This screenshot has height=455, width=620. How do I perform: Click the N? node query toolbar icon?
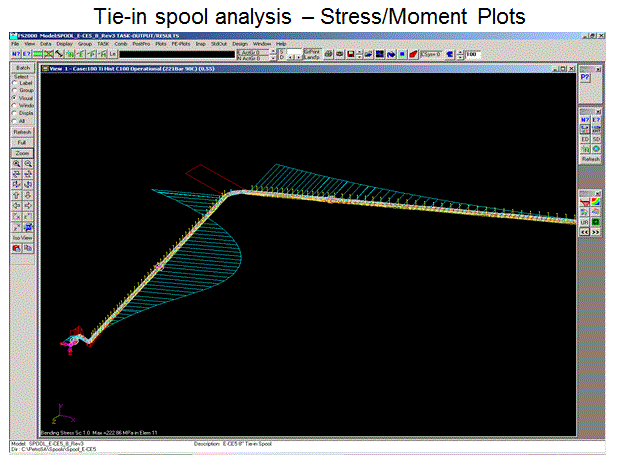[x=15, y=54]
